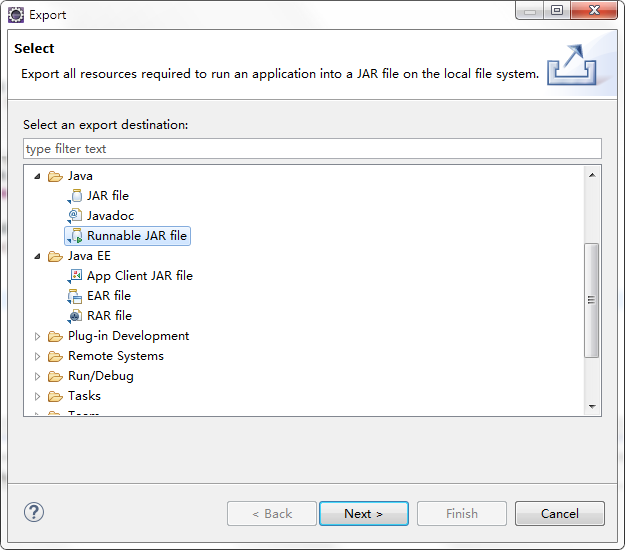Viewport: 625px width, 550px height.
Task: Click the Java EE folder icon
Action: 55,256
